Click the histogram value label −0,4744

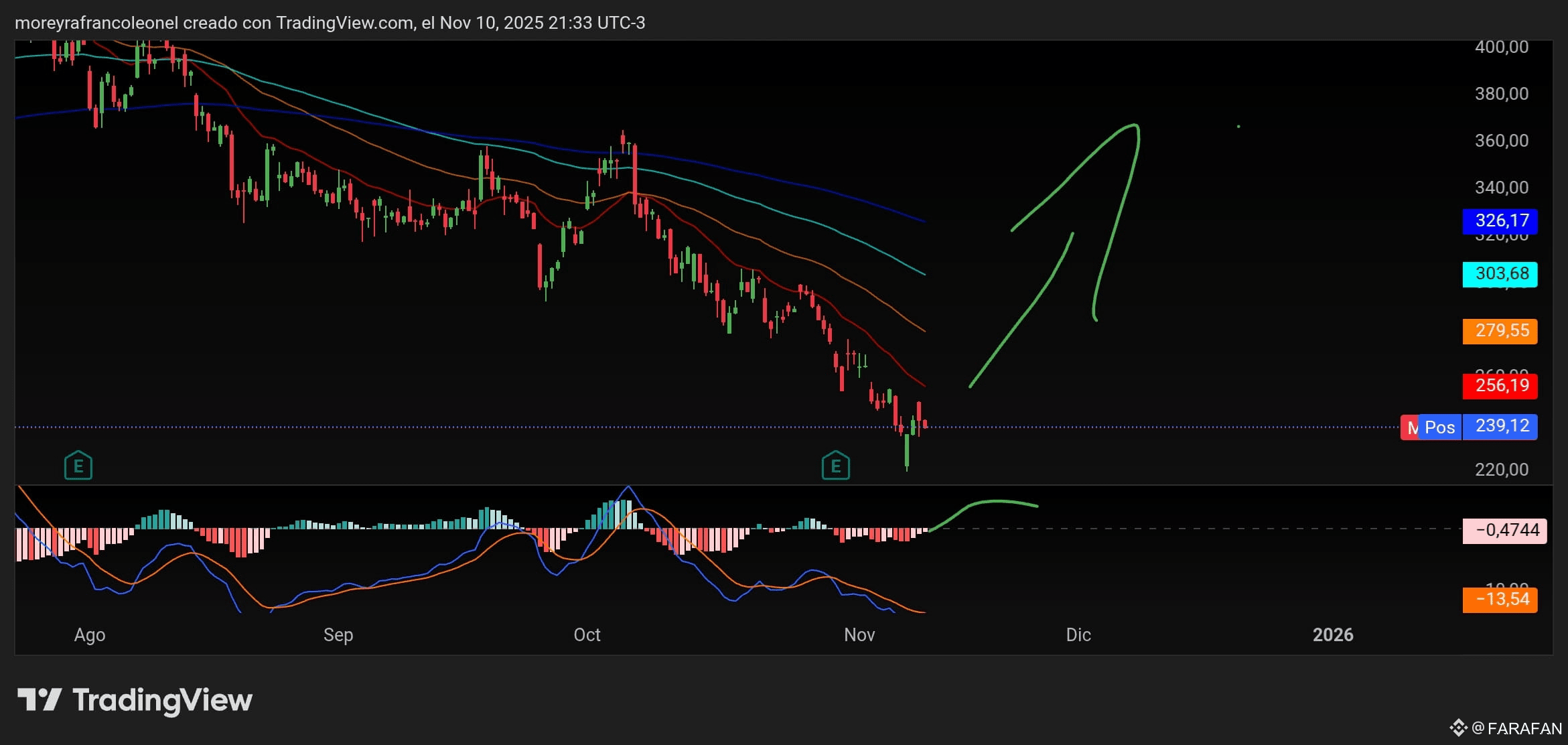(x=1504, y=530)
